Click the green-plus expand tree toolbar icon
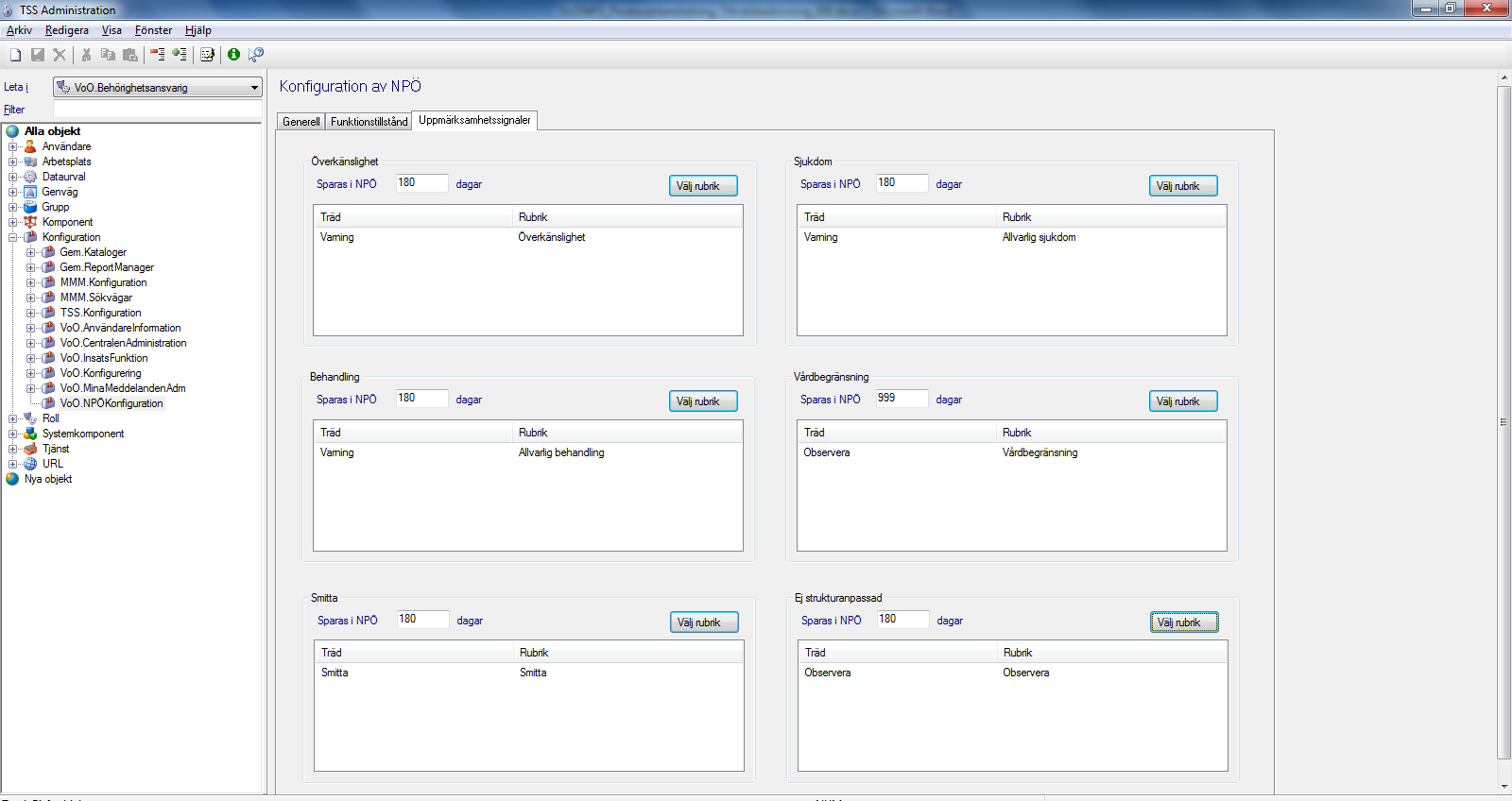Screen dimensions: 1512x801 (x=180, y=55)
